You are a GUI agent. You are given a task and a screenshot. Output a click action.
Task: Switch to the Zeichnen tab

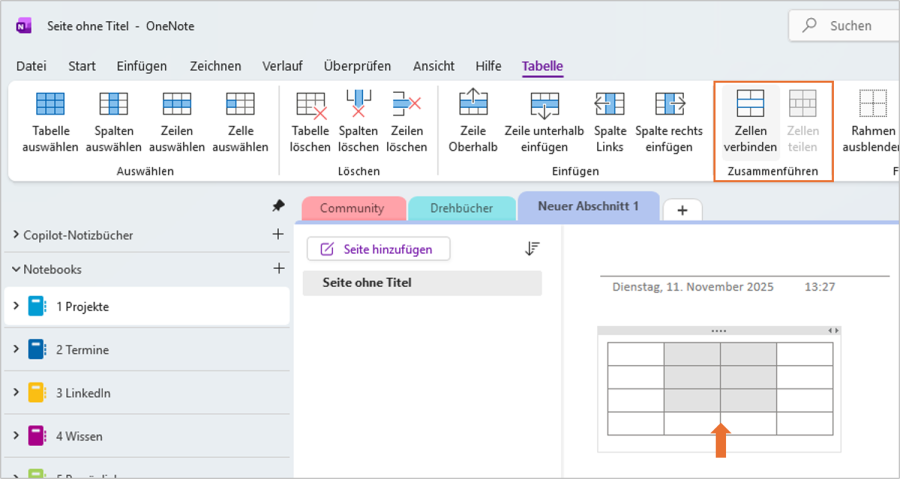[215, 66]
